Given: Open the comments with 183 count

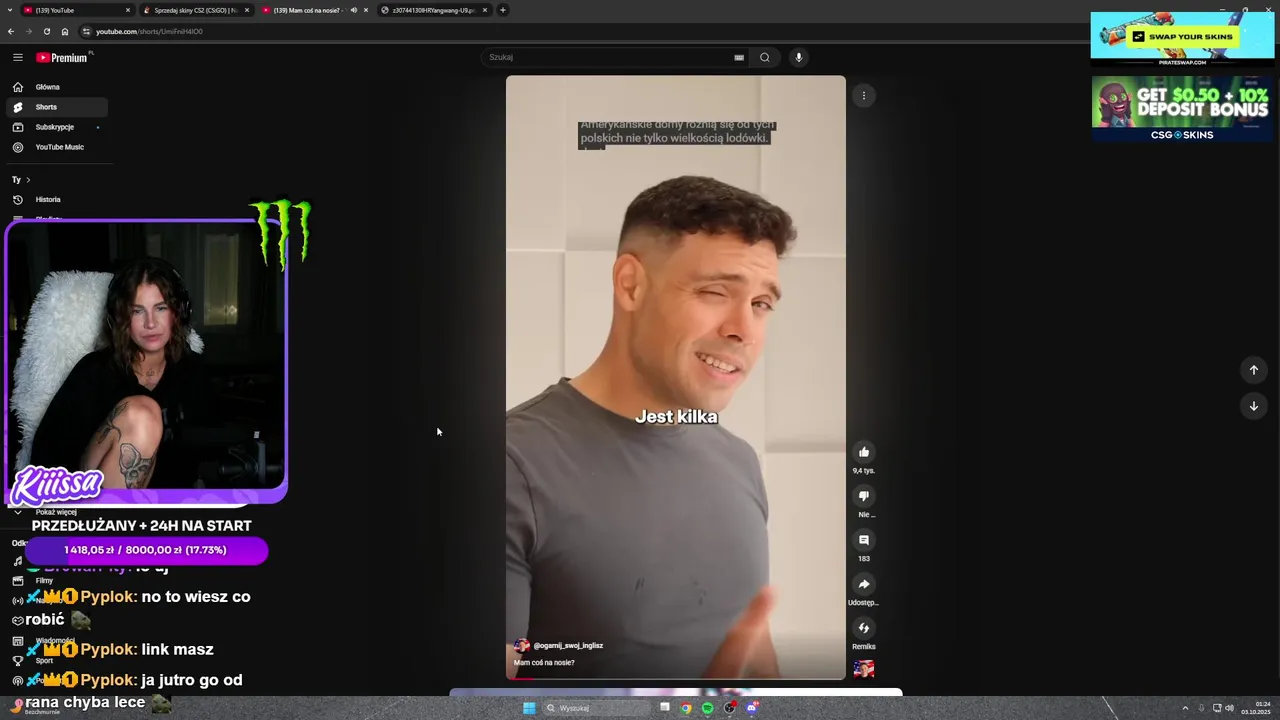Looking at the screenshot, I should tap(864, 540).
